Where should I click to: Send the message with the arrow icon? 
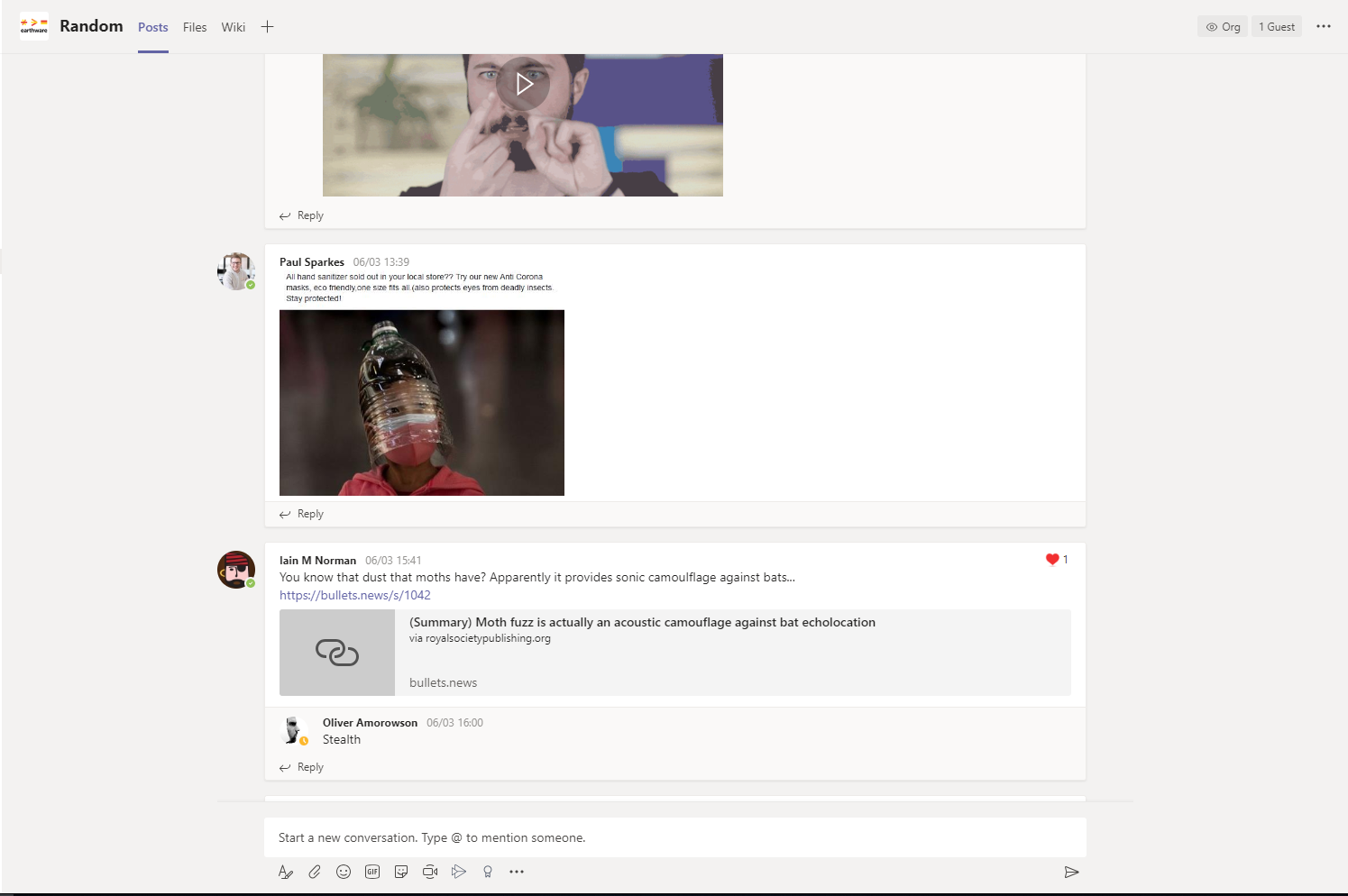(1071, 872)
